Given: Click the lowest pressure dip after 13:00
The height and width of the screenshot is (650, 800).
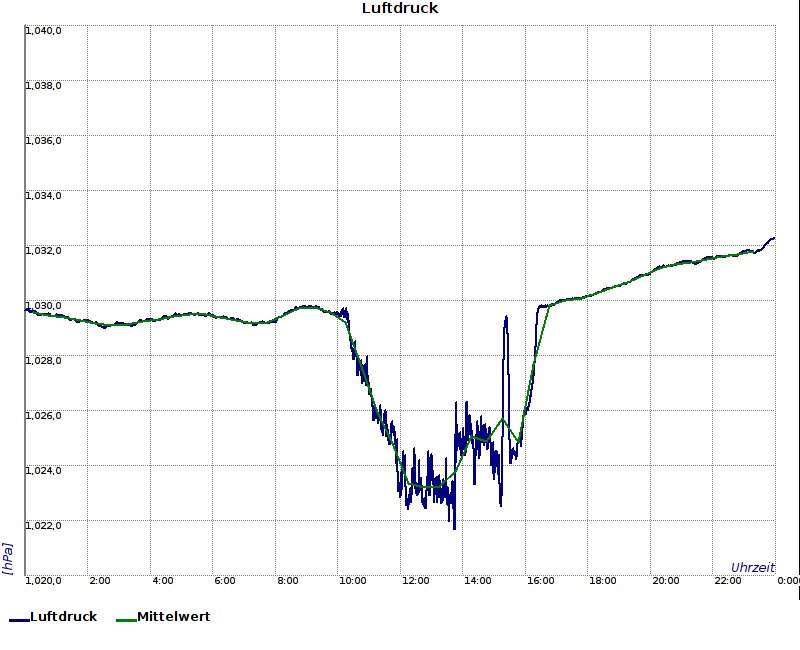Looking at the screenshot, I should [454, 527].
